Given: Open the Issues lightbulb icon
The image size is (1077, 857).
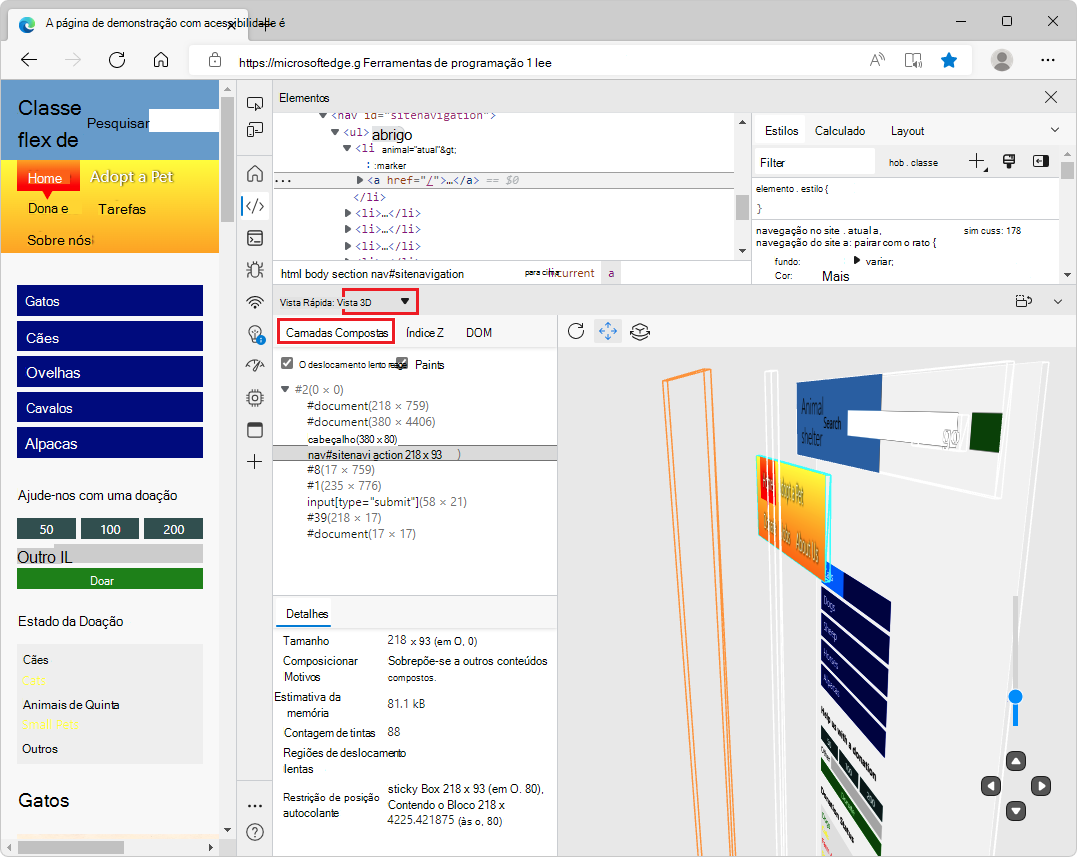Looking at the screenshot, I should pos(255,334).
